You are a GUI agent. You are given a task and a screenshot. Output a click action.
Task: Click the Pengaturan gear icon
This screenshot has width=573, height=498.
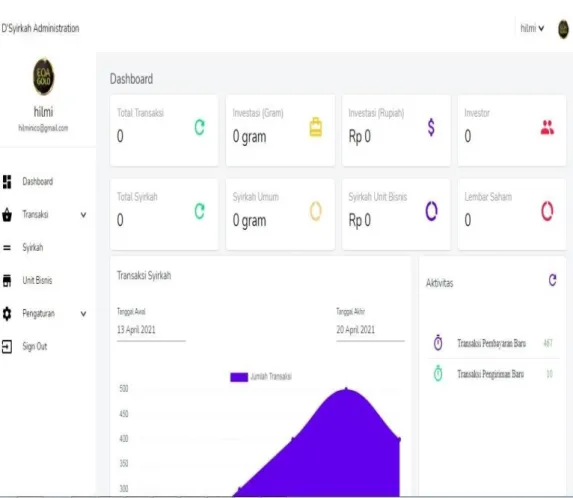click(x=7, y=313)
